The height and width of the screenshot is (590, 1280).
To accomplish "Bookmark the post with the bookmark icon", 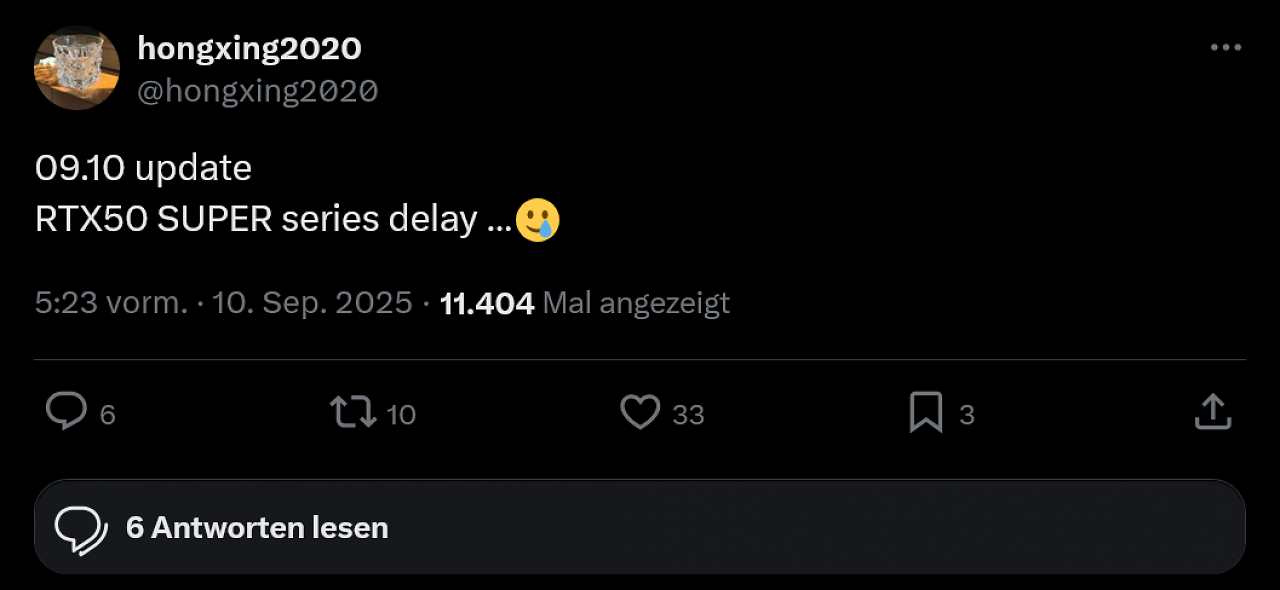I will pos(926,412).
